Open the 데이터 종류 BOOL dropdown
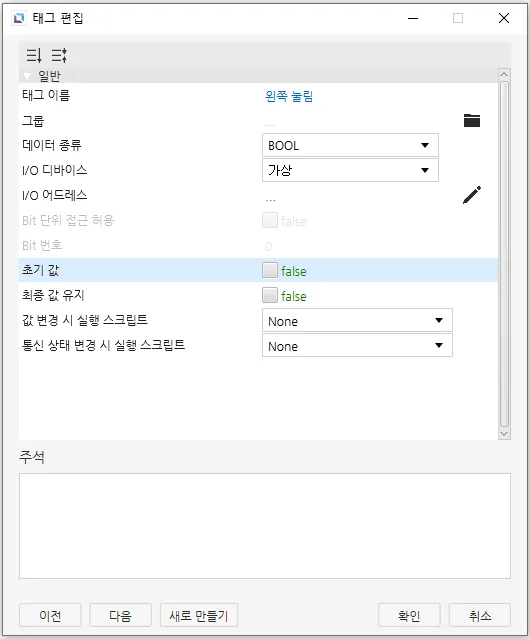 click(x=350, y=145)
